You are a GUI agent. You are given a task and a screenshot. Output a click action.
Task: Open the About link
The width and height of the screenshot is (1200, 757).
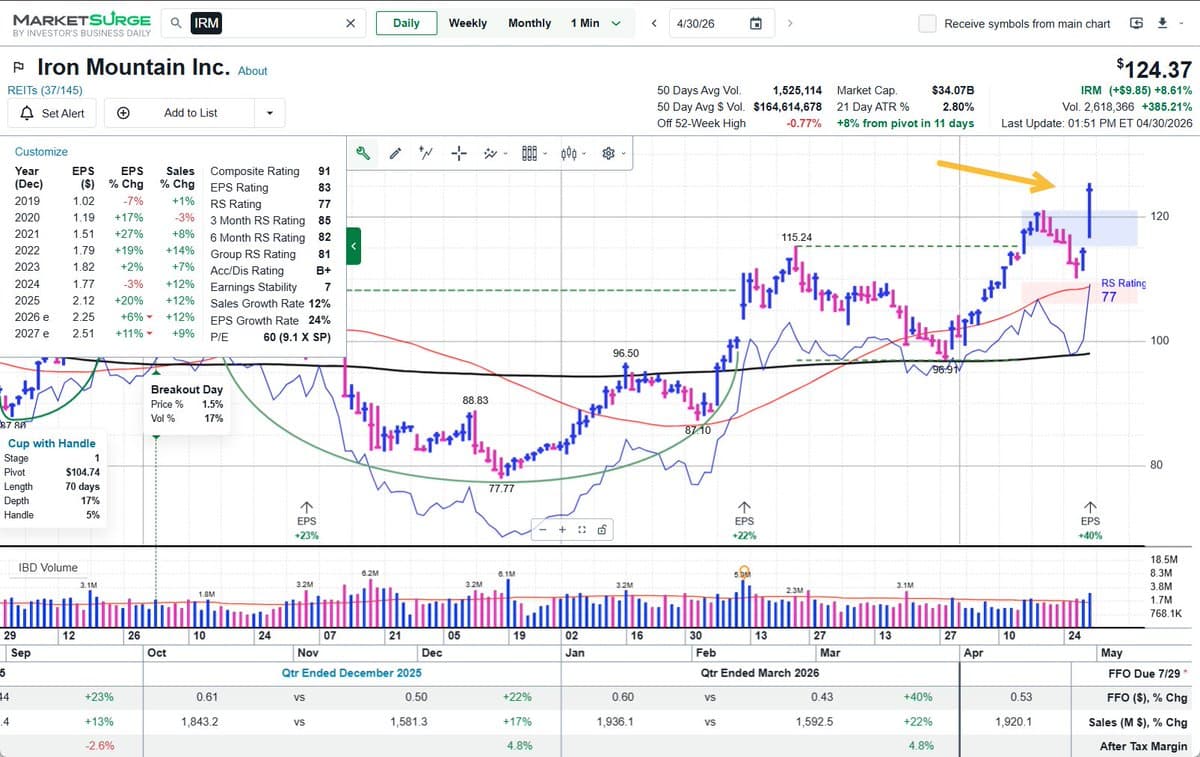coord(253,71)
